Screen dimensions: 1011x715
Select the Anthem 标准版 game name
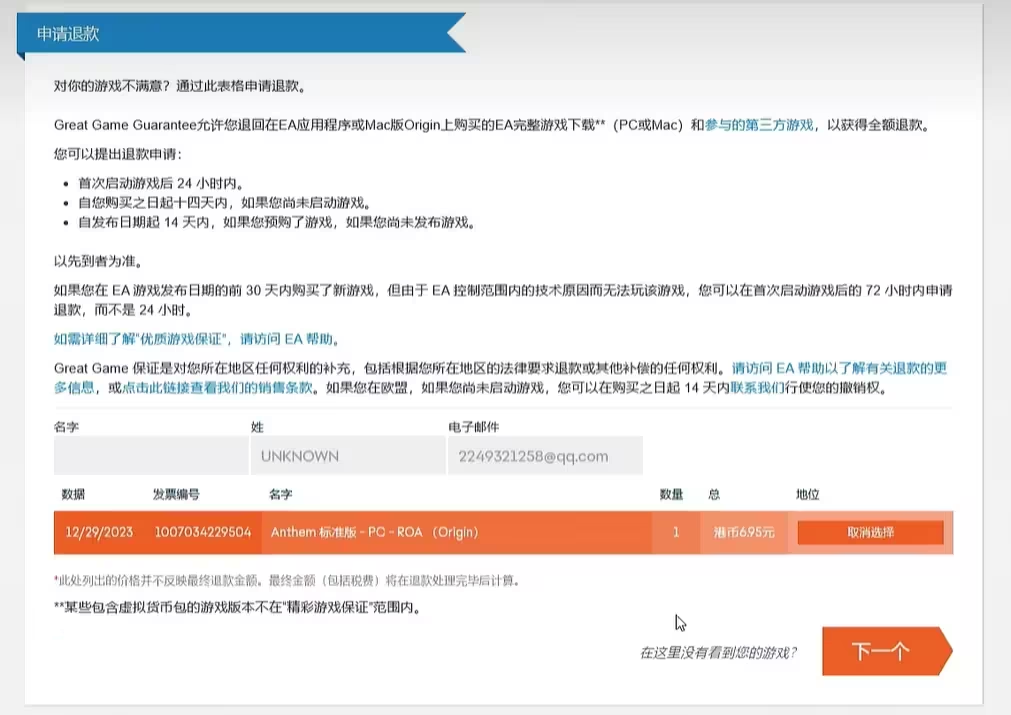pos(374,532)
